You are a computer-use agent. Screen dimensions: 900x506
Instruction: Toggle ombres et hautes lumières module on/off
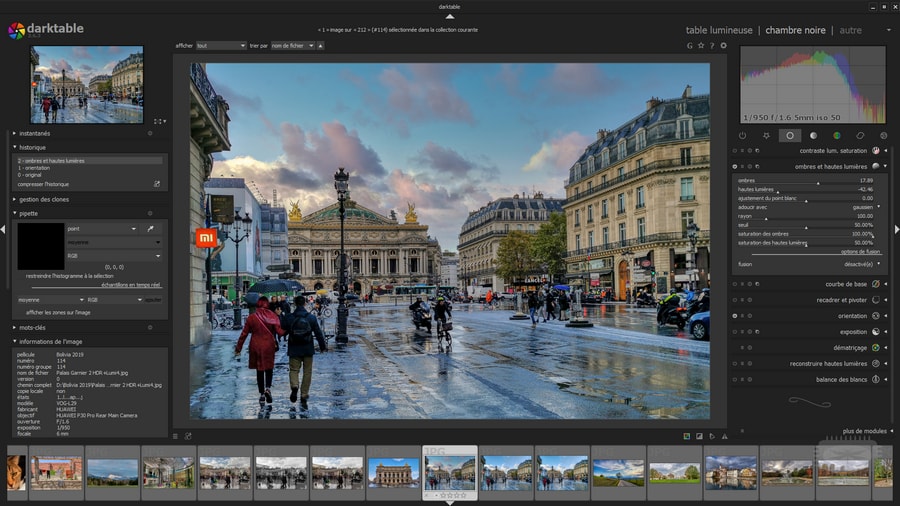click(x=735, y=166)
